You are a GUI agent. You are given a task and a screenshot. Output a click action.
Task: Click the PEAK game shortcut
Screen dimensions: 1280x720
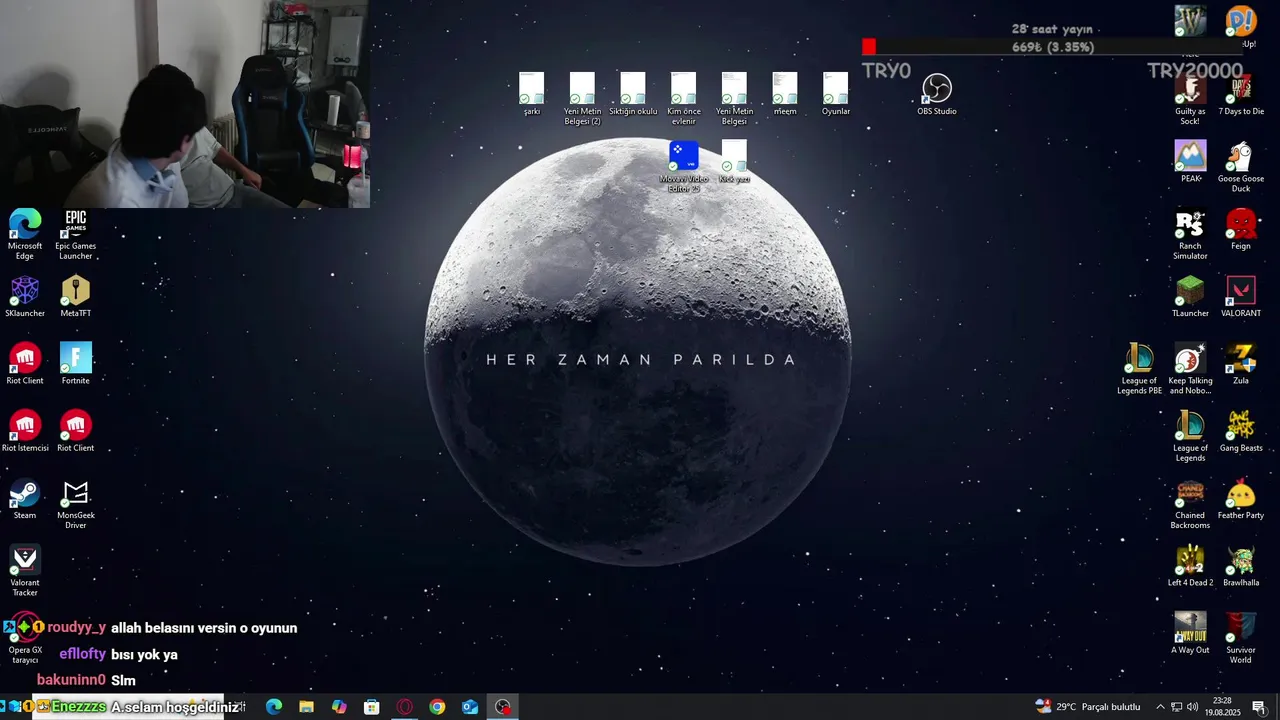(x=1190, y=162)
